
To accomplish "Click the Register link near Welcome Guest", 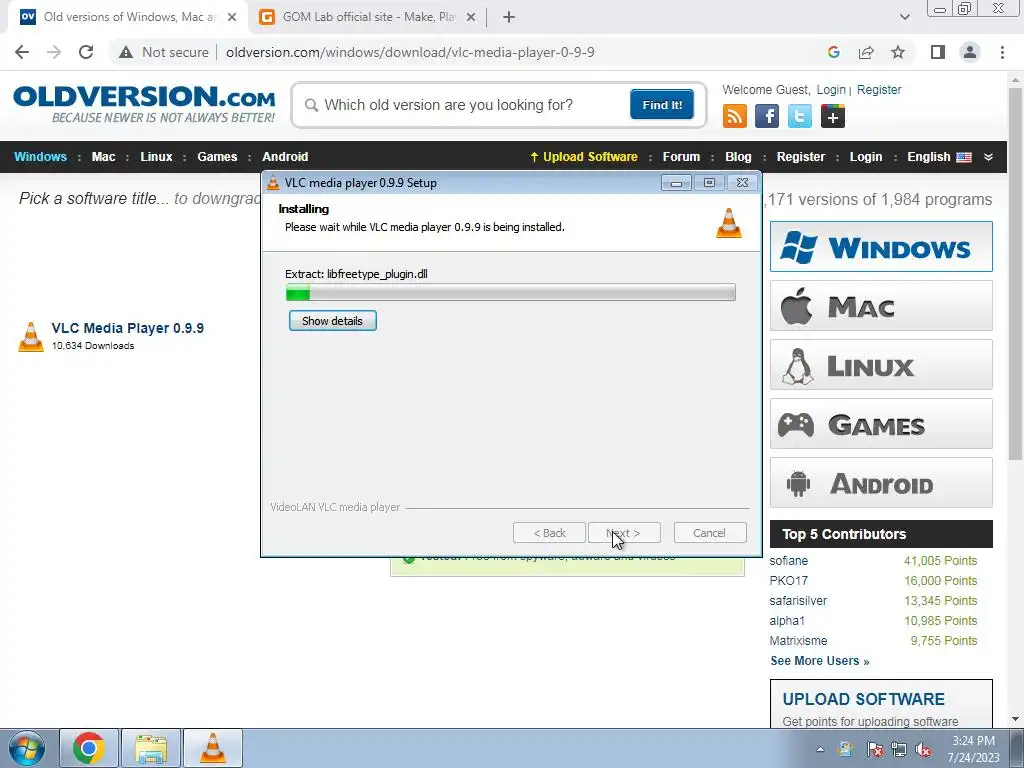I will tap(879, 89).
